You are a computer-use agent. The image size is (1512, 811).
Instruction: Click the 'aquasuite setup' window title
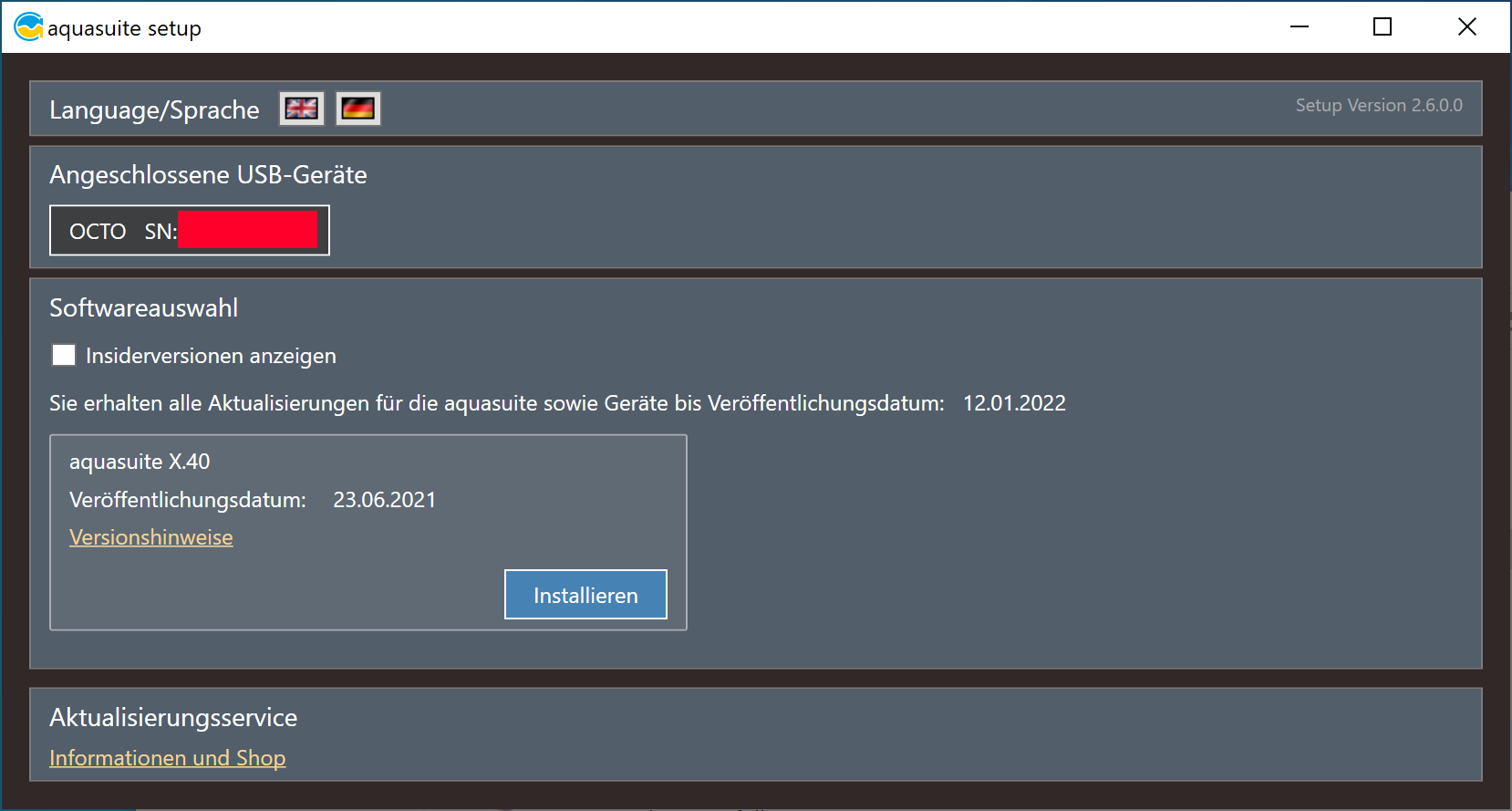124,28
